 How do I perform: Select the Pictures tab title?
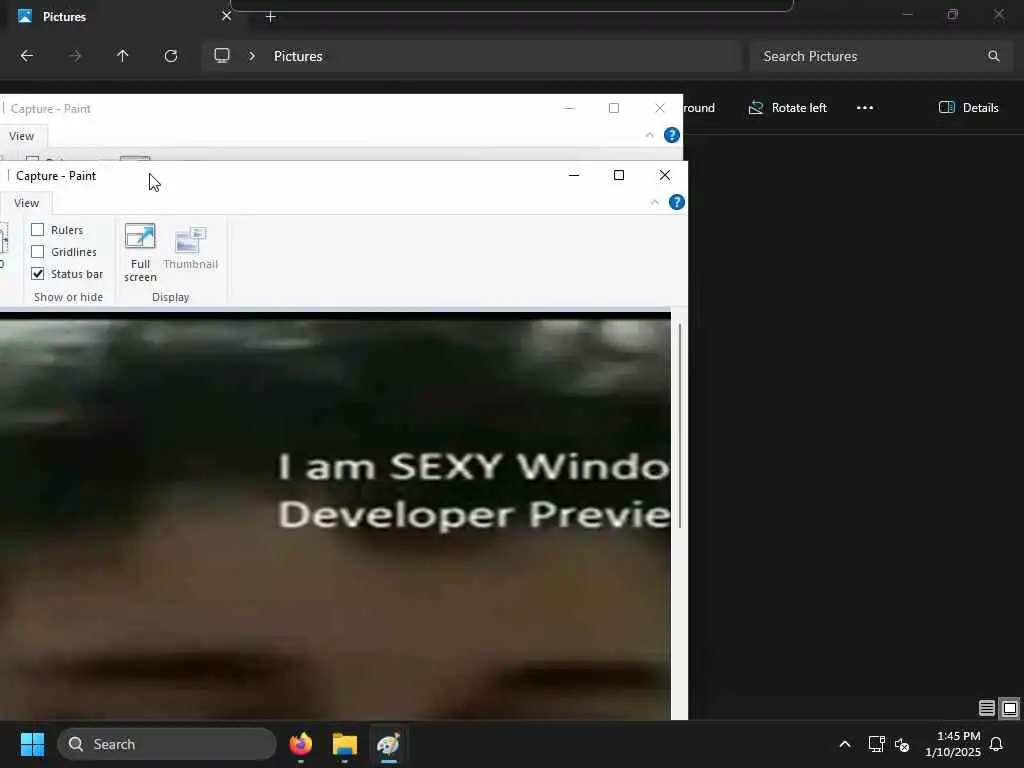coord(64,16)
